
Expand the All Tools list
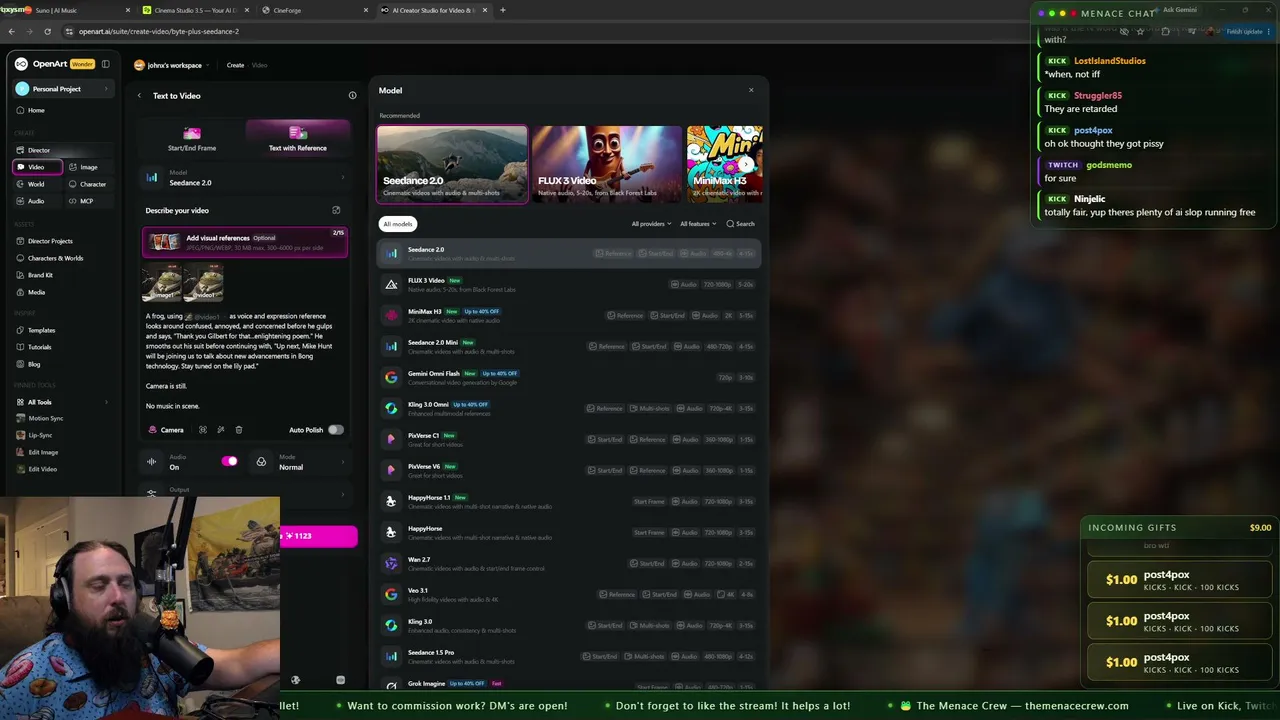tap(63, 402)
